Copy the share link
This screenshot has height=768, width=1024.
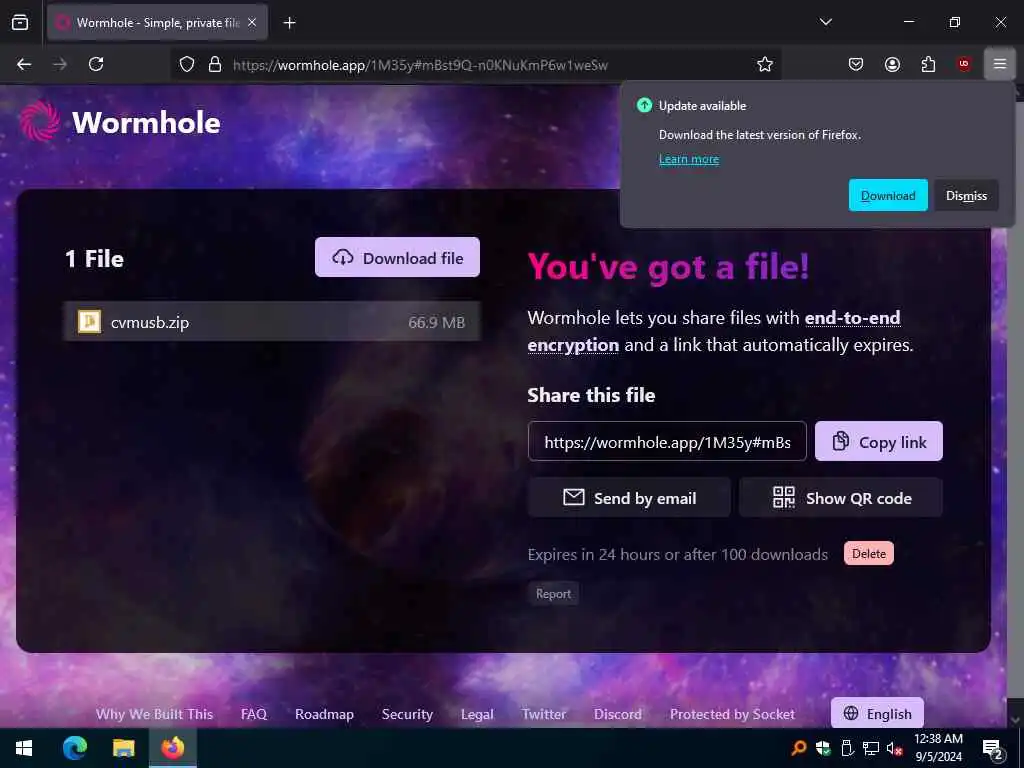tap(878, 441)
